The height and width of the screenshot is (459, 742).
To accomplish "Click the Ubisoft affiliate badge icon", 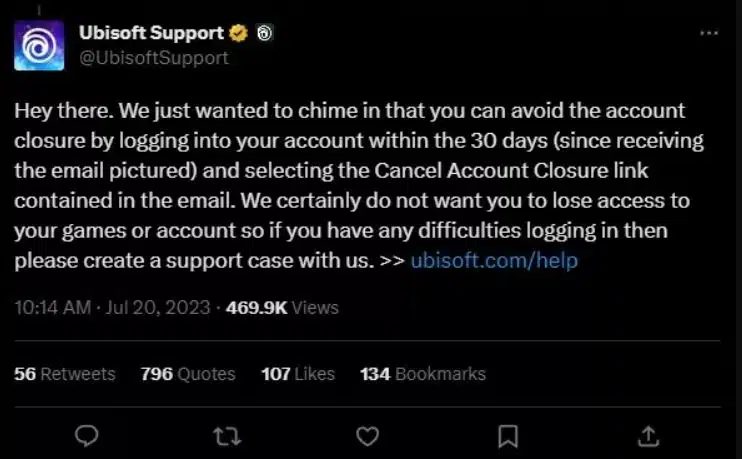I will 265,33.
